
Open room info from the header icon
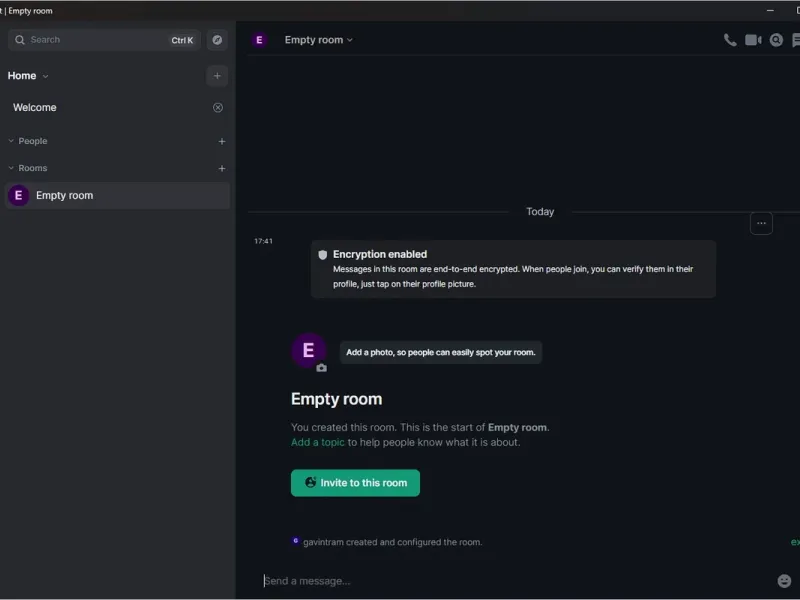(776, 40)
